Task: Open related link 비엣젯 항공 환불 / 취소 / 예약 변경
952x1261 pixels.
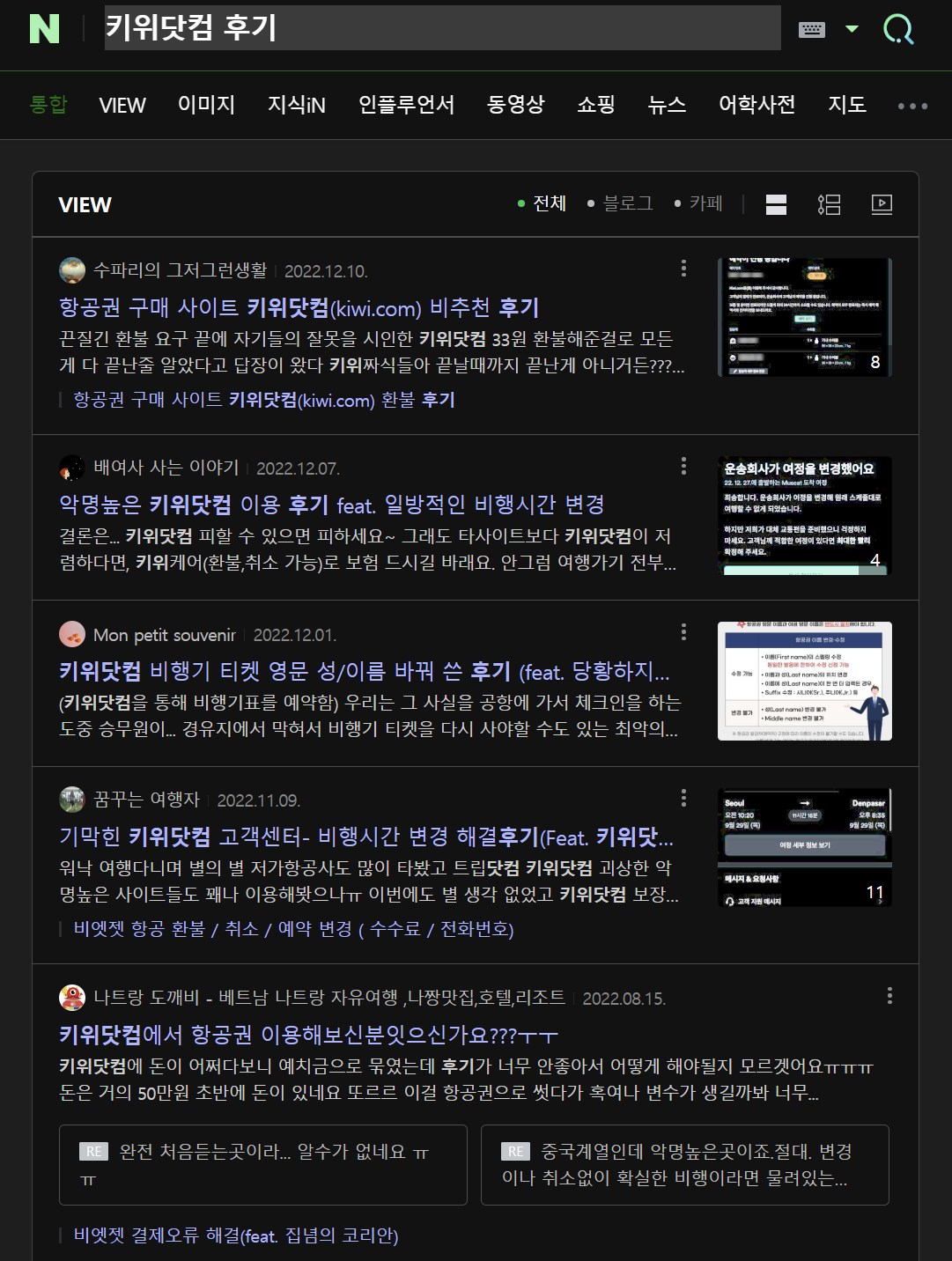Action: (x=293, y=929)
